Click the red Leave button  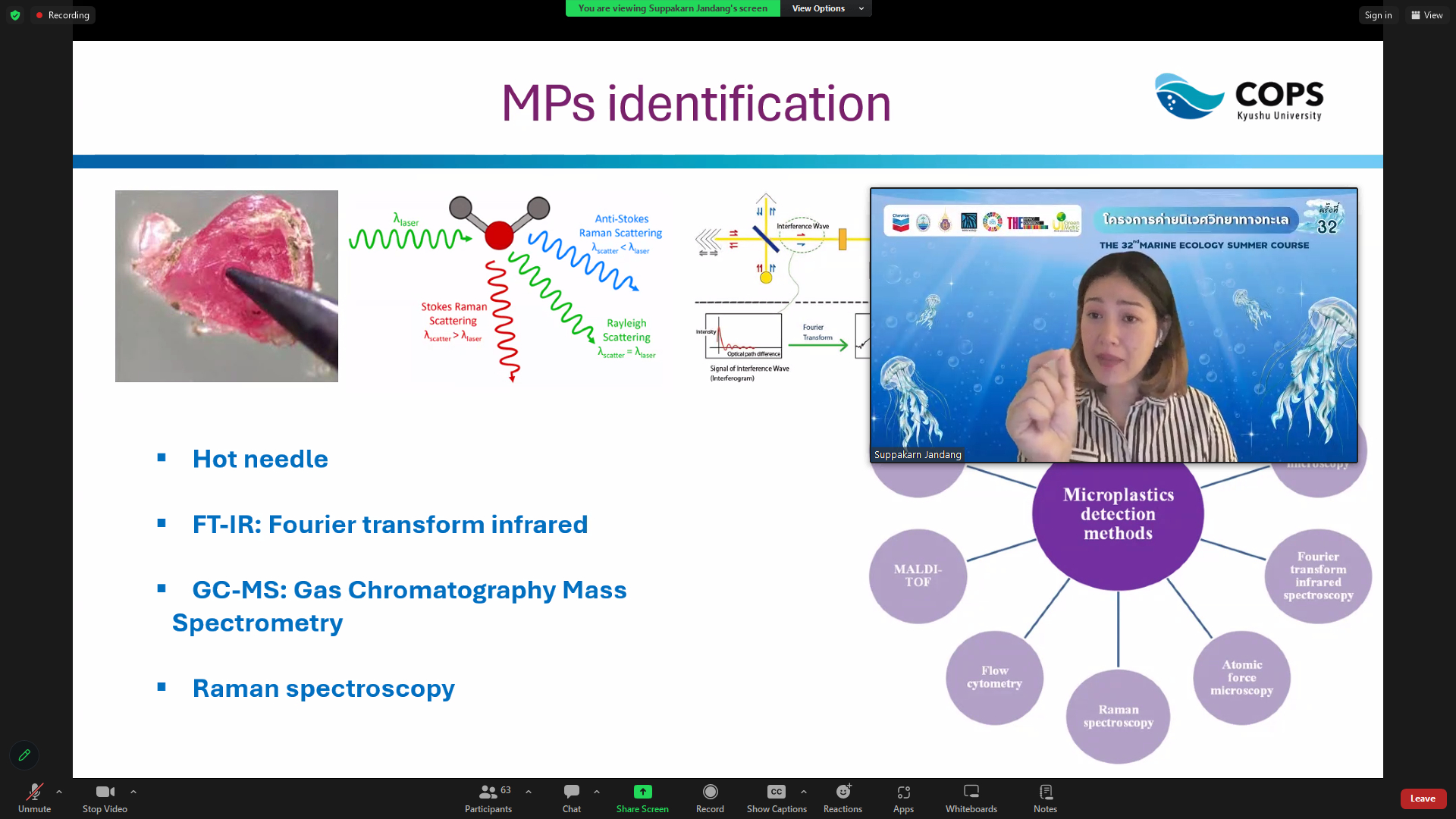(1423, 799)
